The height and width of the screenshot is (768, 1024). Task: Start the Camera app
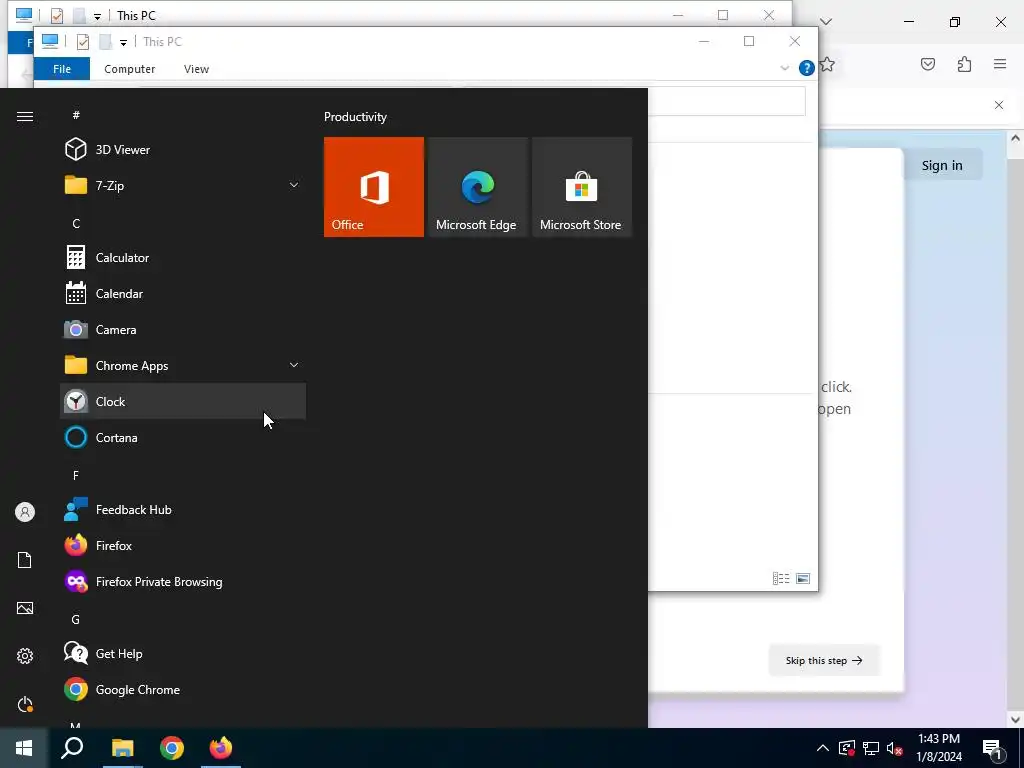(183, 330)
